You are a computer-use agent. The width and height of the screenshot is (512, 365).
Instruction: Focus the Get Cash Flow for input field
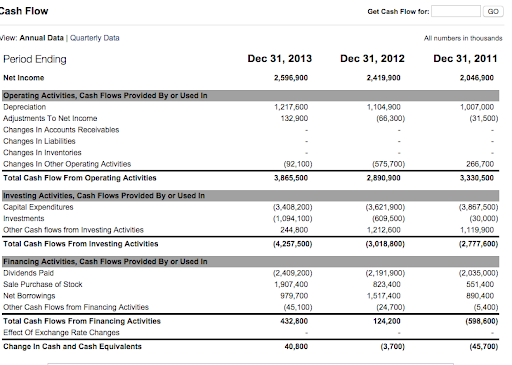point(456,11)
